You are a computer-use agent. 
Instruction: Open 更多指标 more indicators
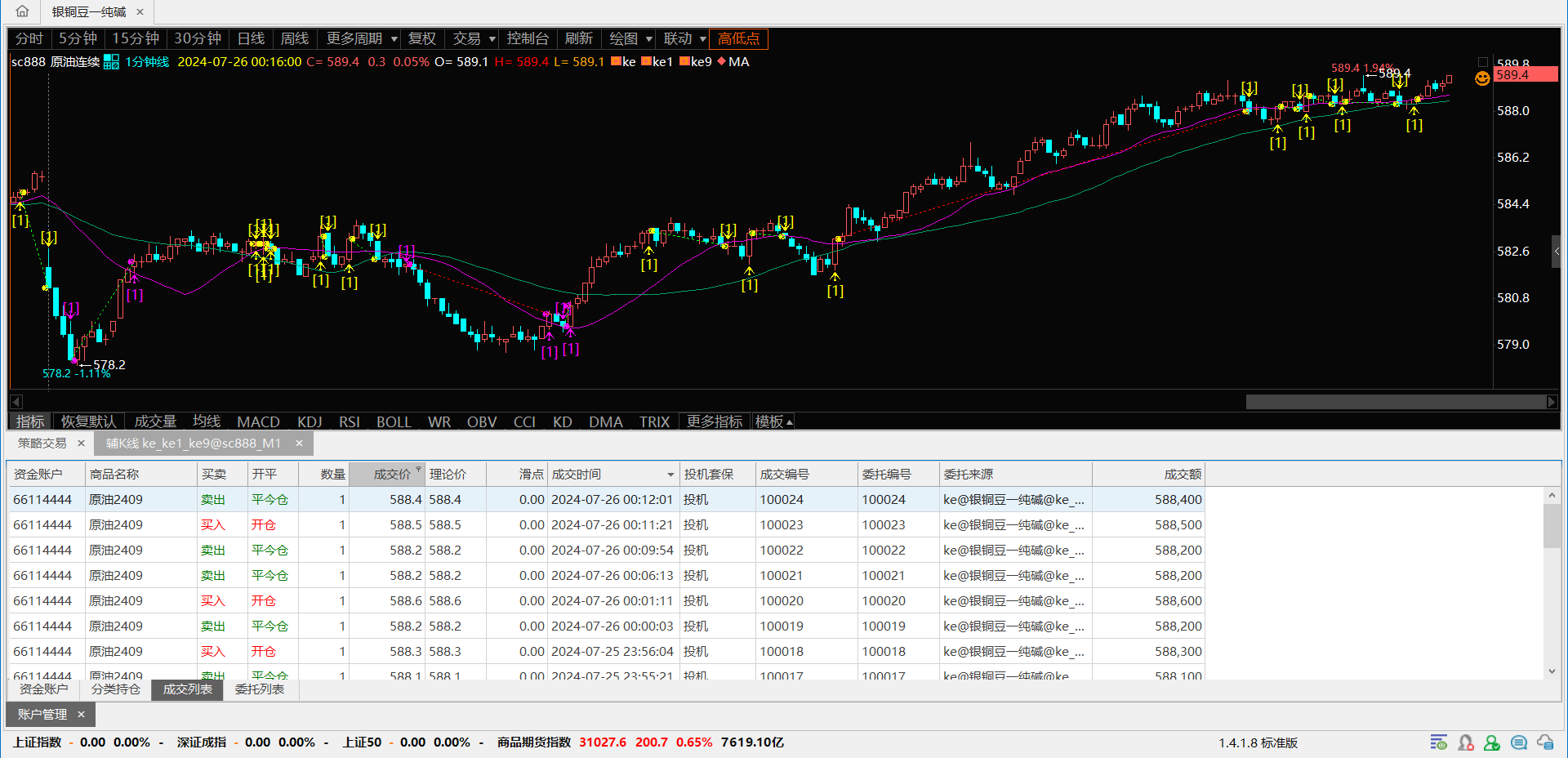point(715,421)
